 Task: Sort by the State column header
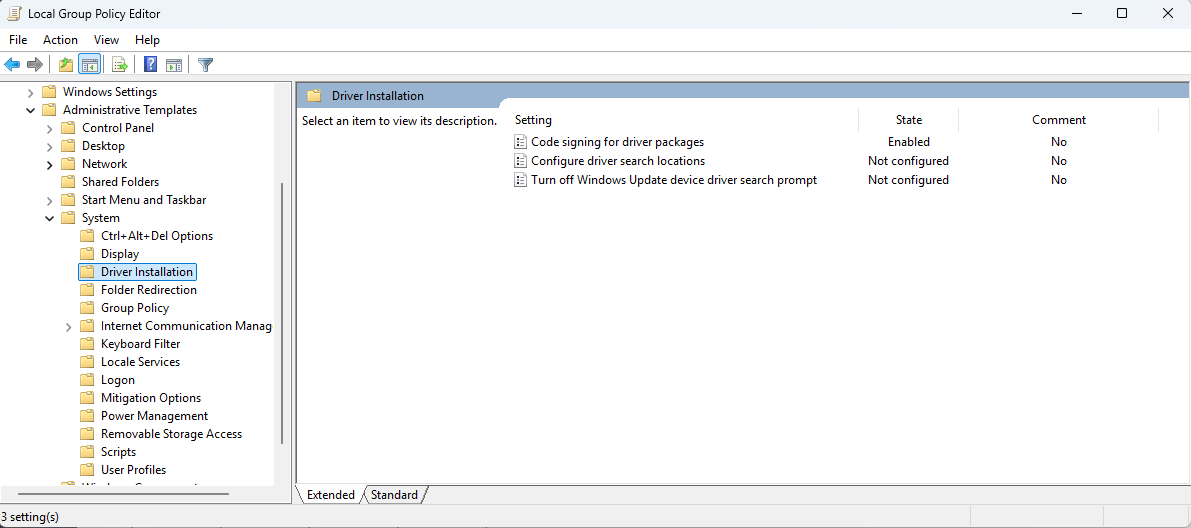908,120
